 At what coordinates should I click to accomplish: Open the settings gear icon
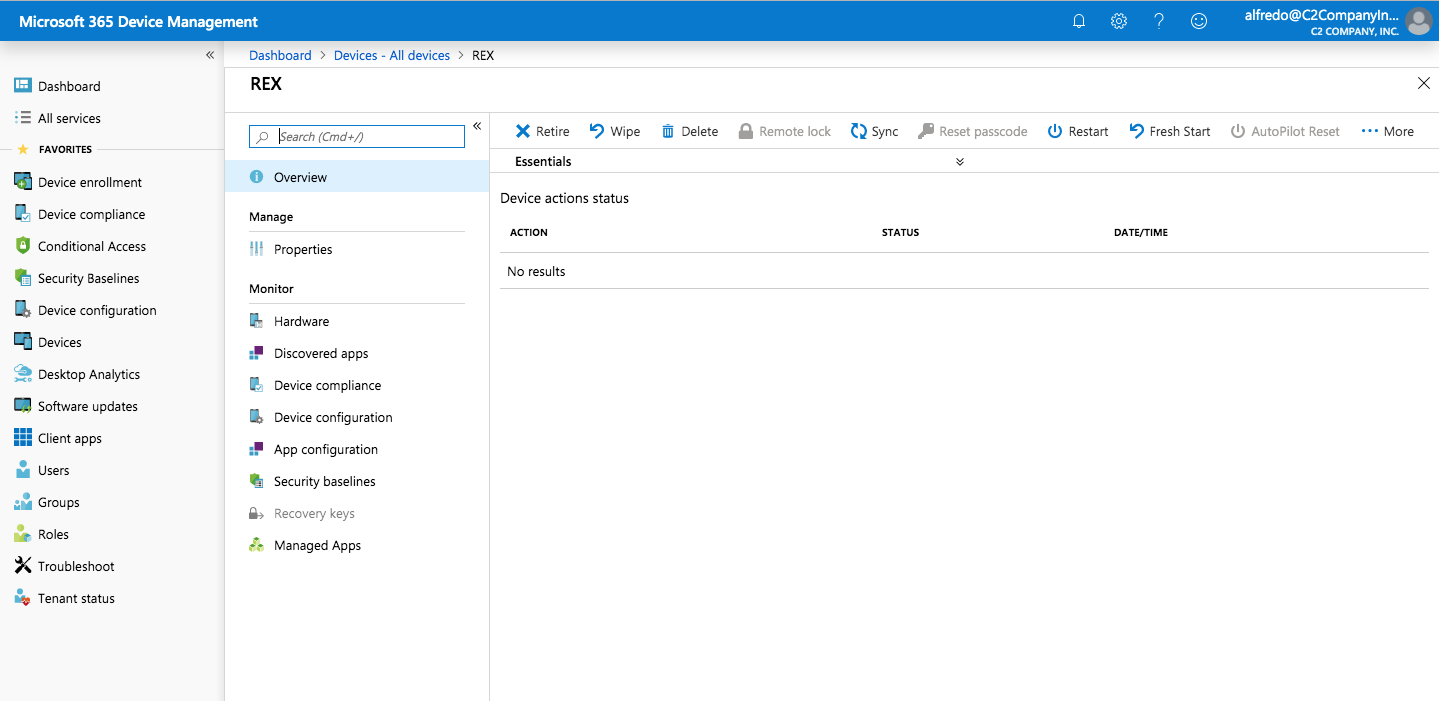[x=1119, y=21]
